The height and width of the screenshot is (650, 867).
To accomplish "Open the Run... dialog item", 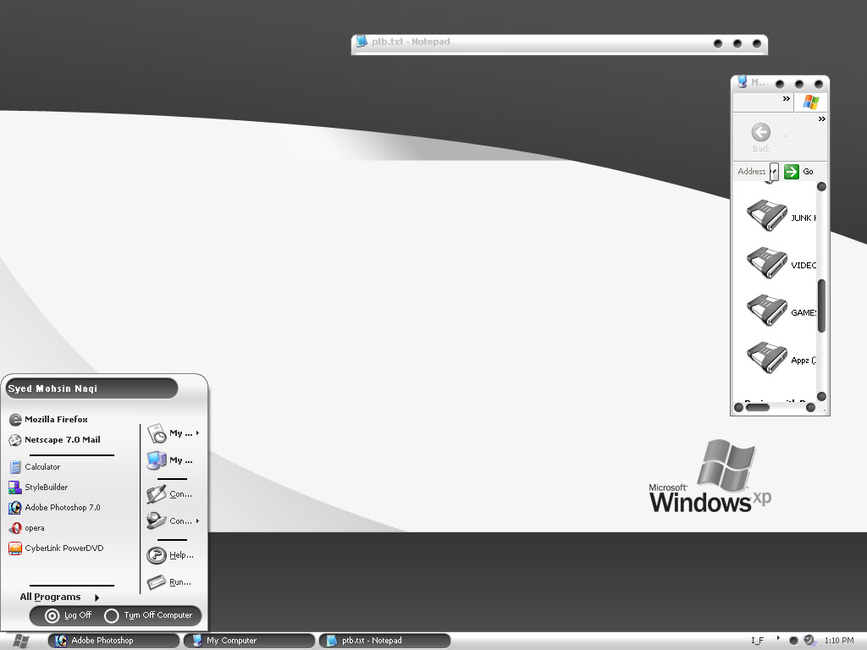I will (170, 582).
